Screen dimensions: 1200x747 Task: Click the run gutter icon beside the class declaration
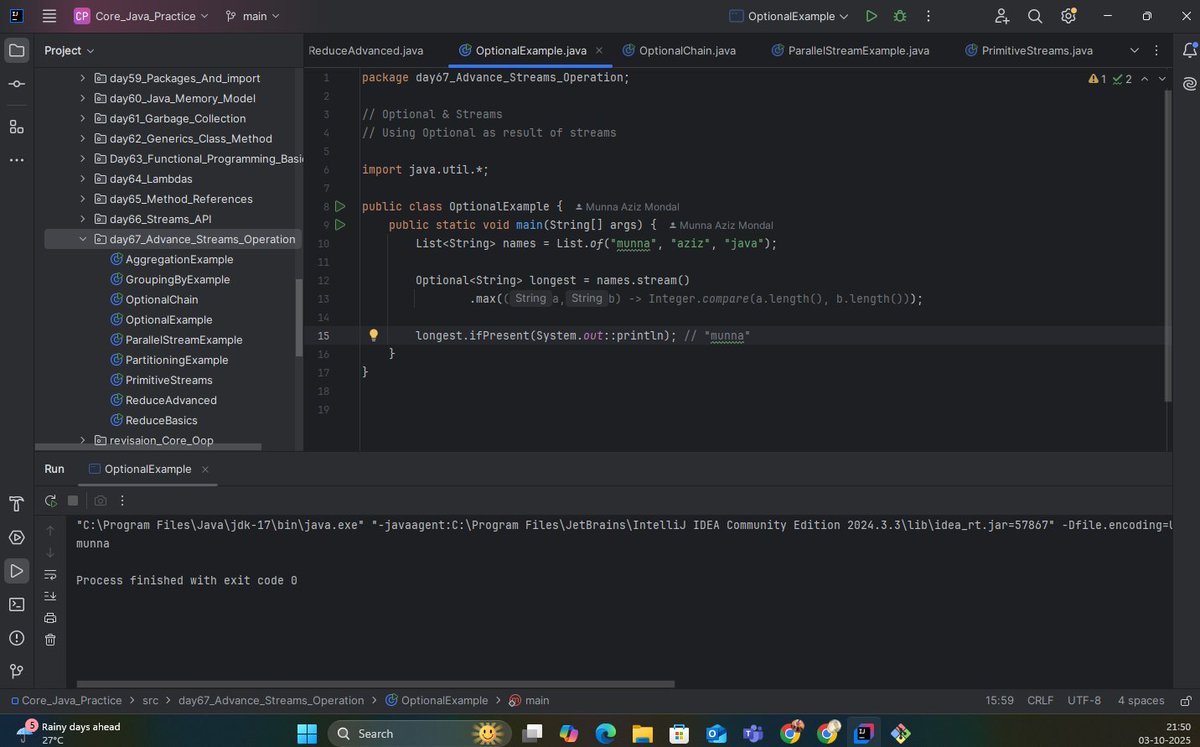[339, 206]
